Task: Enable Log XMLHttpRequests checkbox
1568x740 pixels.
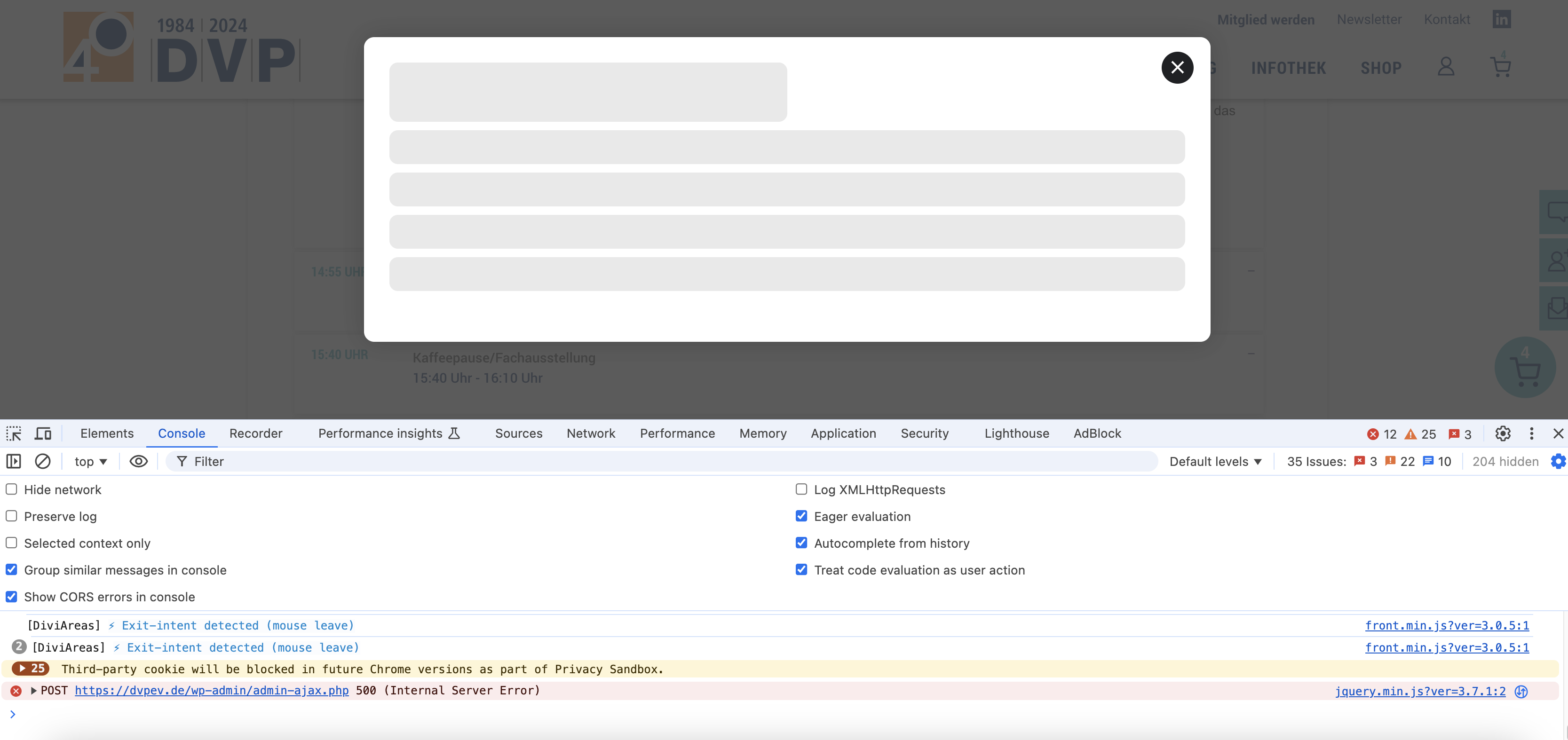Action: point(802,489)
